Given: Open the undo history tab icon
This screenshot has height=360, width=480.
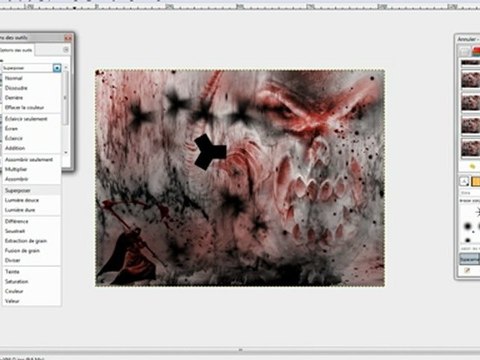Looking at the screenshot, I should coord(476,52).
